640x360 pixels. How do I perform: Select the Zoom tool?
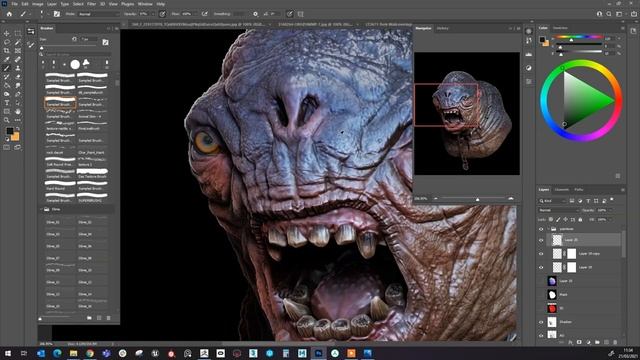tap(7, 120)
